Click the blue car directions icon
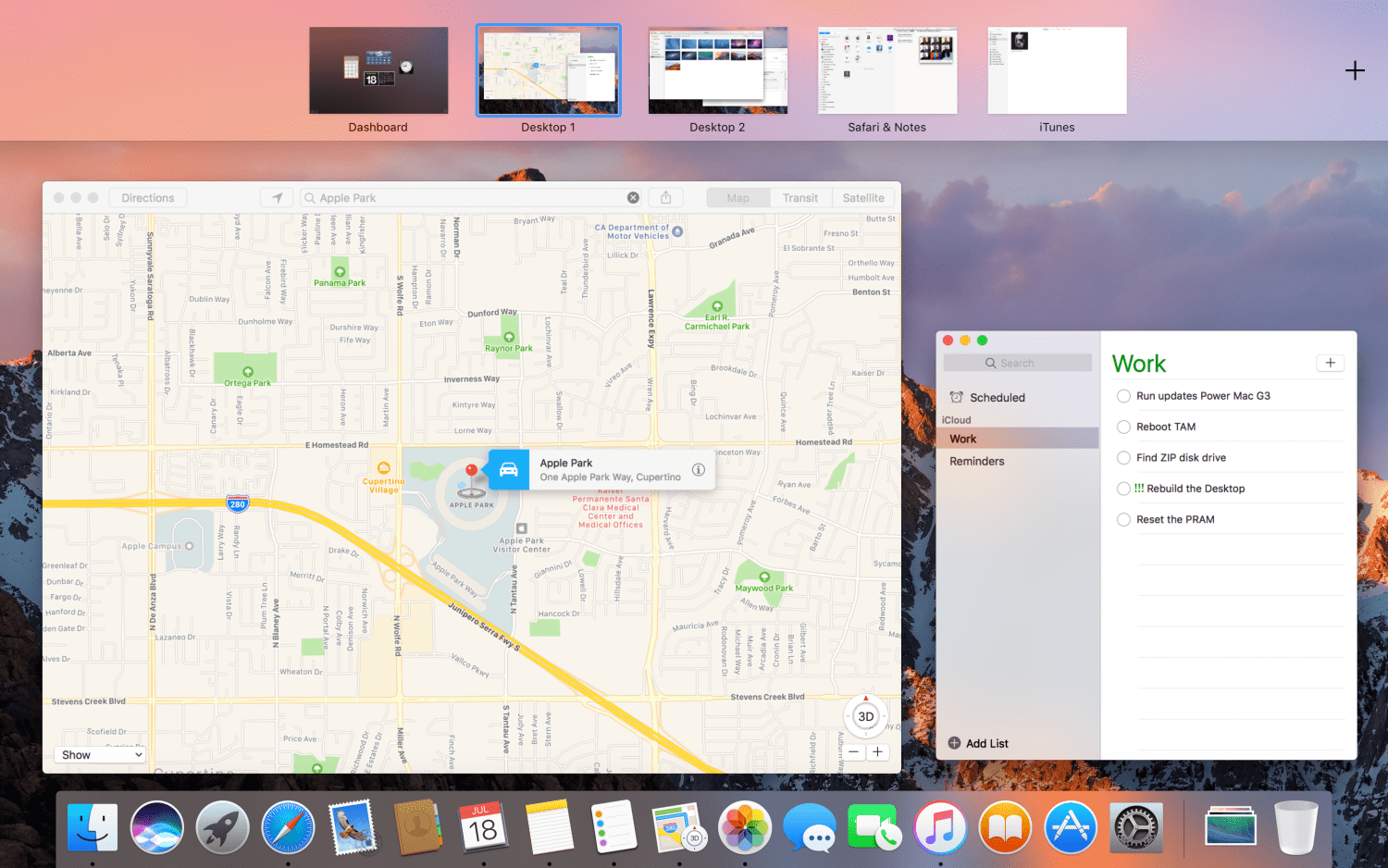Screen dimensions: 1388x868 pos(508,469)
